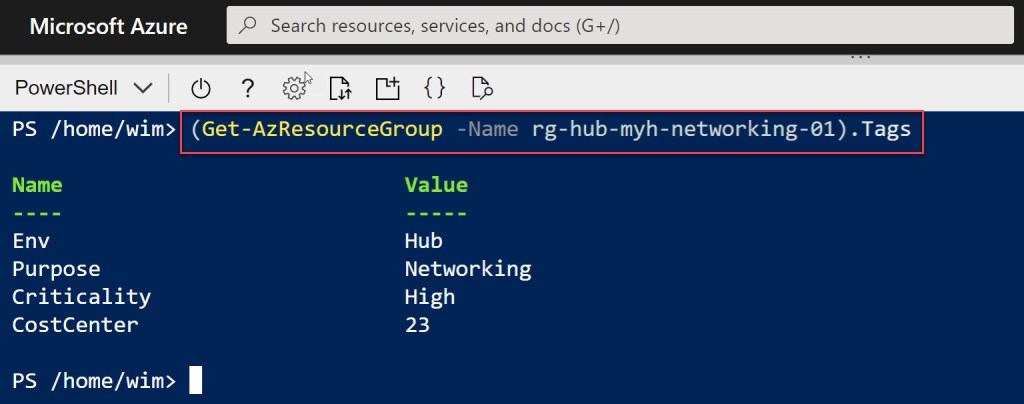1024x404 pixels.
Task: Click the dropdown chevron beside PowerShell
Action: (143, 88)
